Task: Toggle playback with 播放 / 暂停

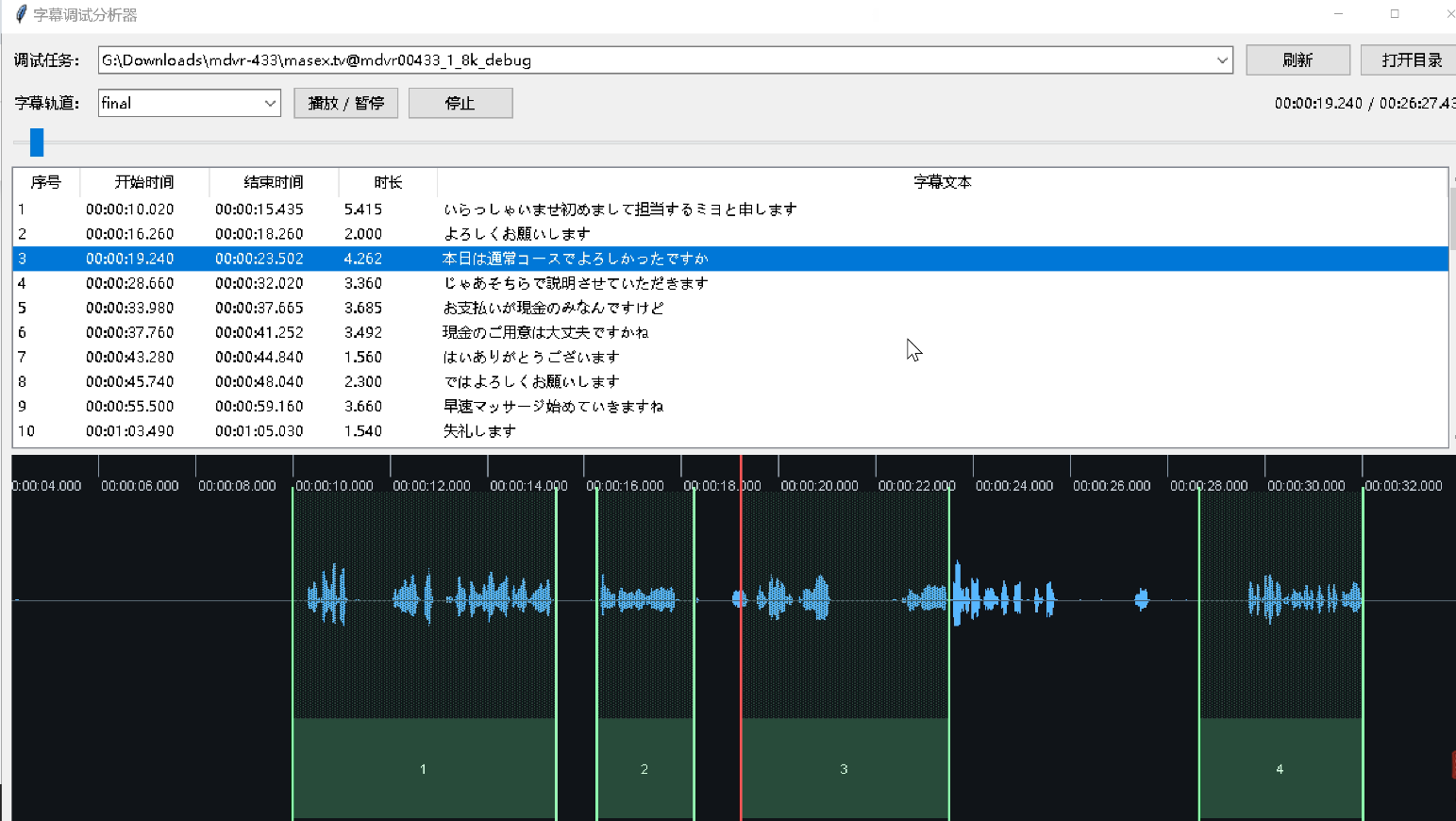Action: pos(345,103)
